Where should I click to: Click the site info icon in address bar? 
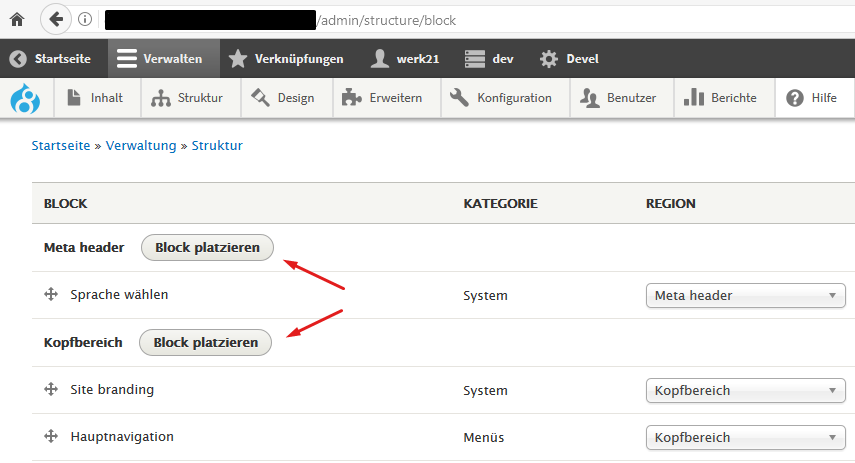tap(86, 19)
